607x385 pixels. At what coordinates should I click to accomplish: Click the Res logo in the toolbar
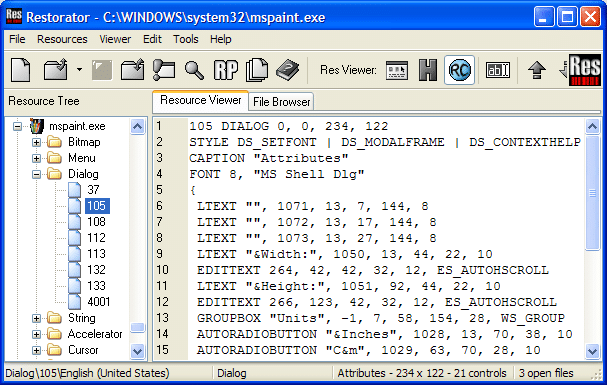tap(585, 70)
